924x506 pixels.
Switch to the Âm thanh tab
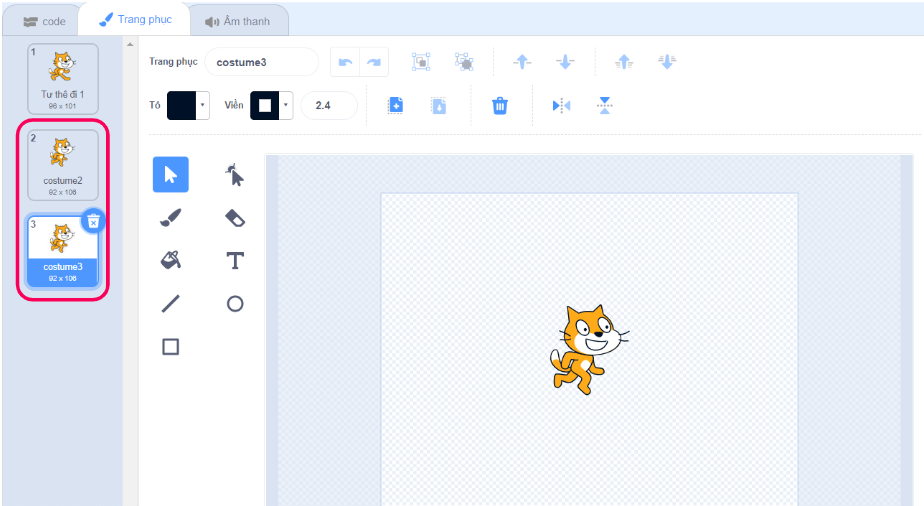(237, 21)
